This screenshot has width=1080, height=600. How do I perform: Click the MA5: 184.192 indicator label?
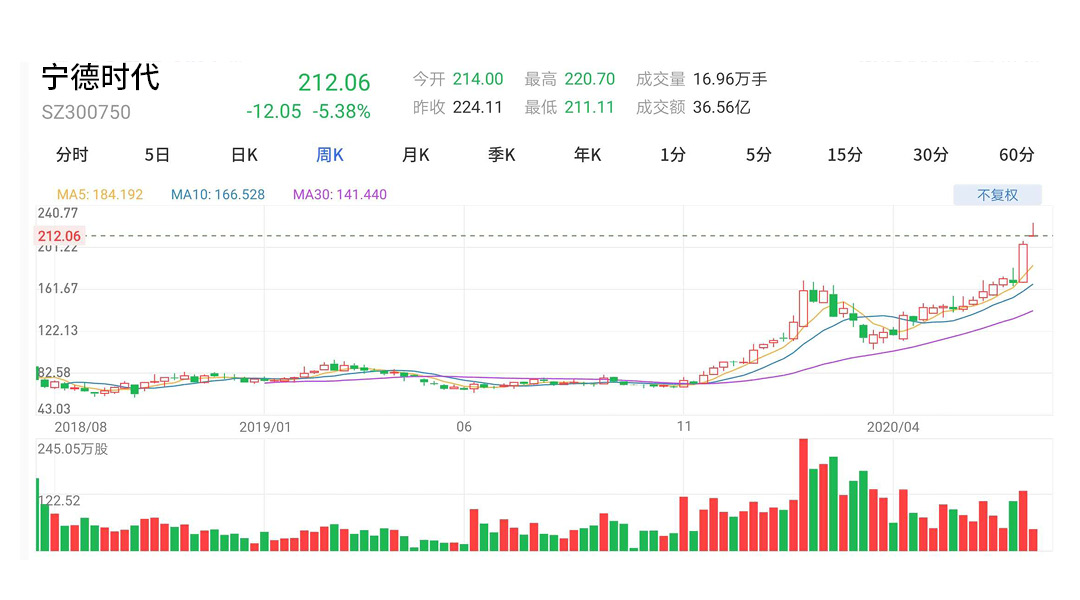pos(100,195)
